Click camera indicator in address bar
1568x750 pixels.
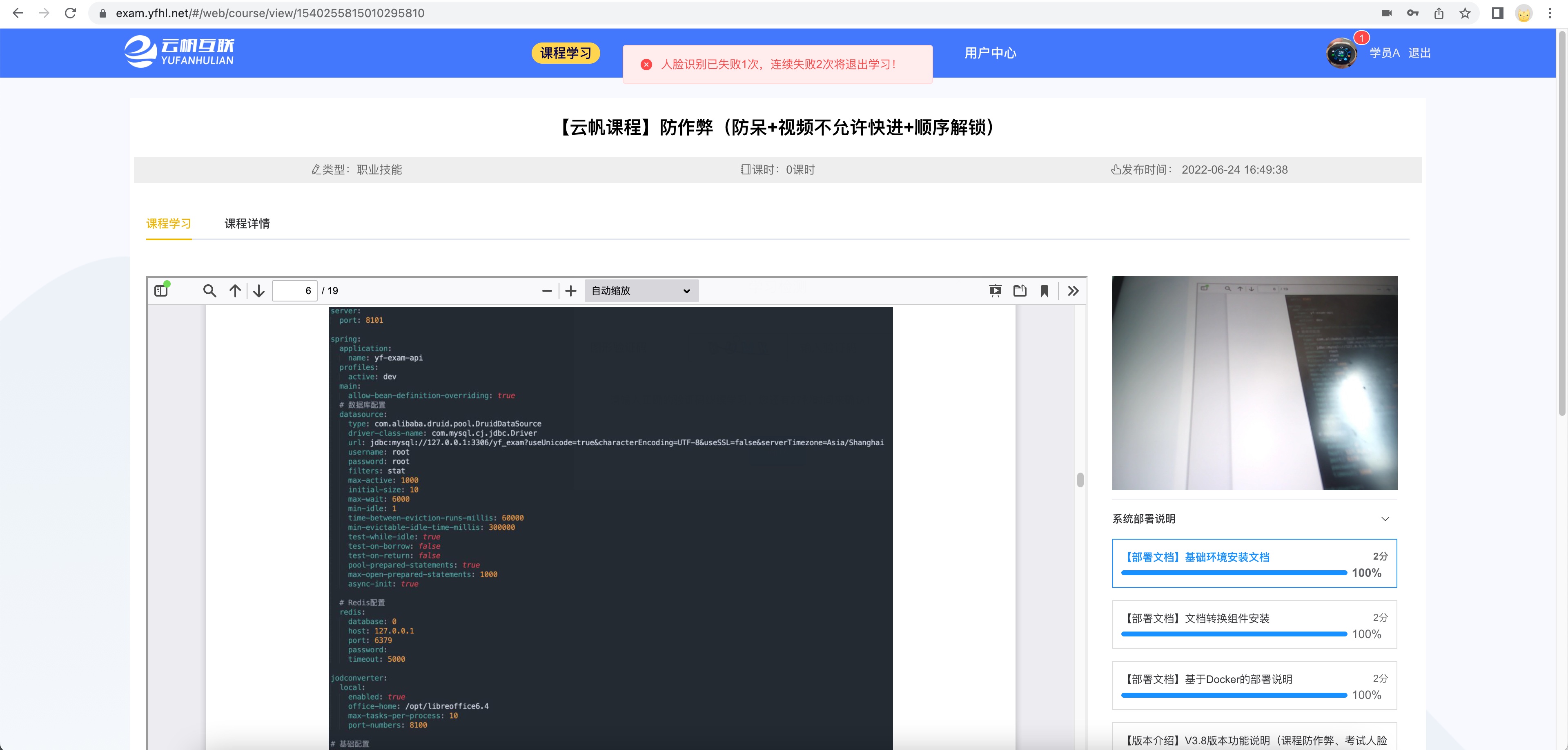click(x=1387, y=13)
